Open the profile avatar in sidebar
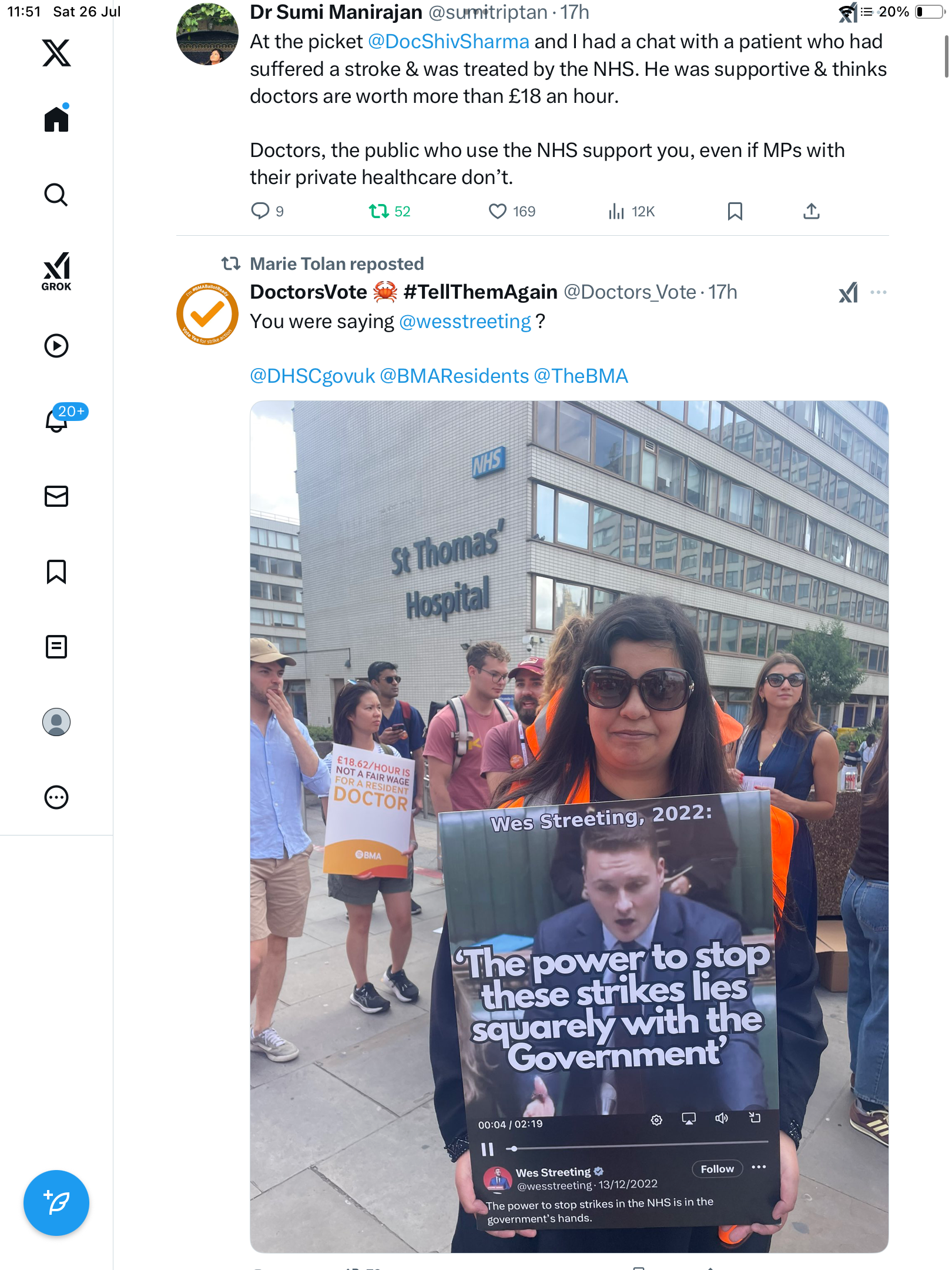952x1270 pixels. (56, 722)
